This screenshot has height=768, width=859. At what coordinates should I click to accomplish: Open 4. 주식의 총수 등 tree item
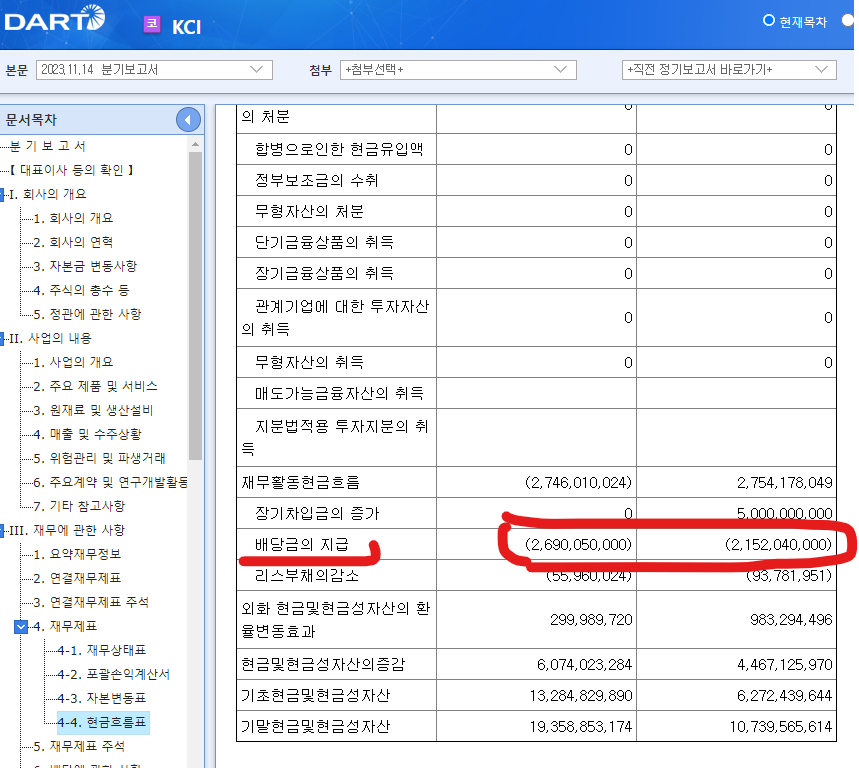coord(81,290)
